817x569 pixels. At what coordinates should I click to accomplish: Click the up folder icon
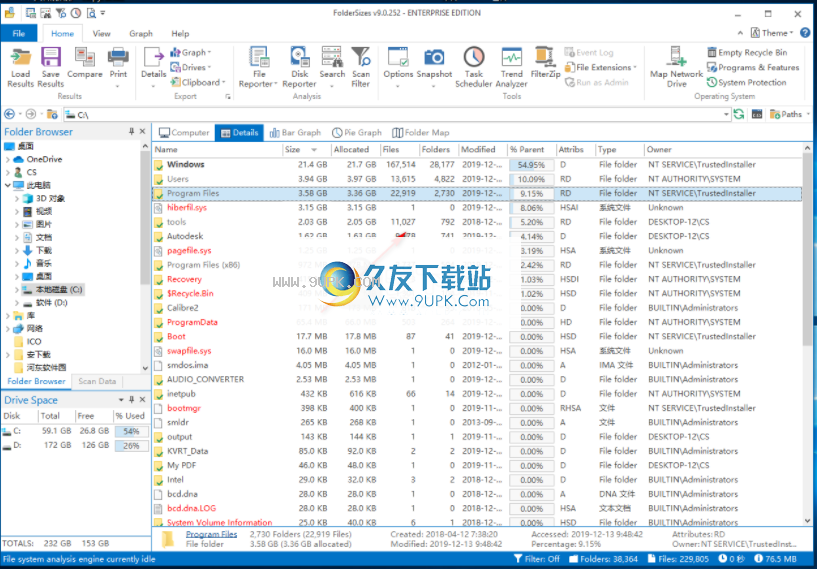coord(52,114)
